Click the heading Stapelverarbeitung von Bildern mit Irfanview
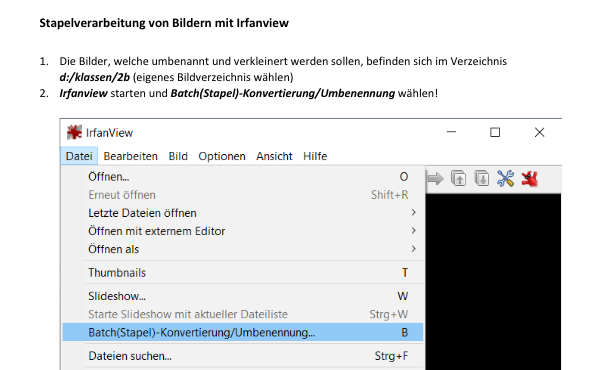Image resolution: width=597 pixels, height=370 pixels. click(164, 23)
